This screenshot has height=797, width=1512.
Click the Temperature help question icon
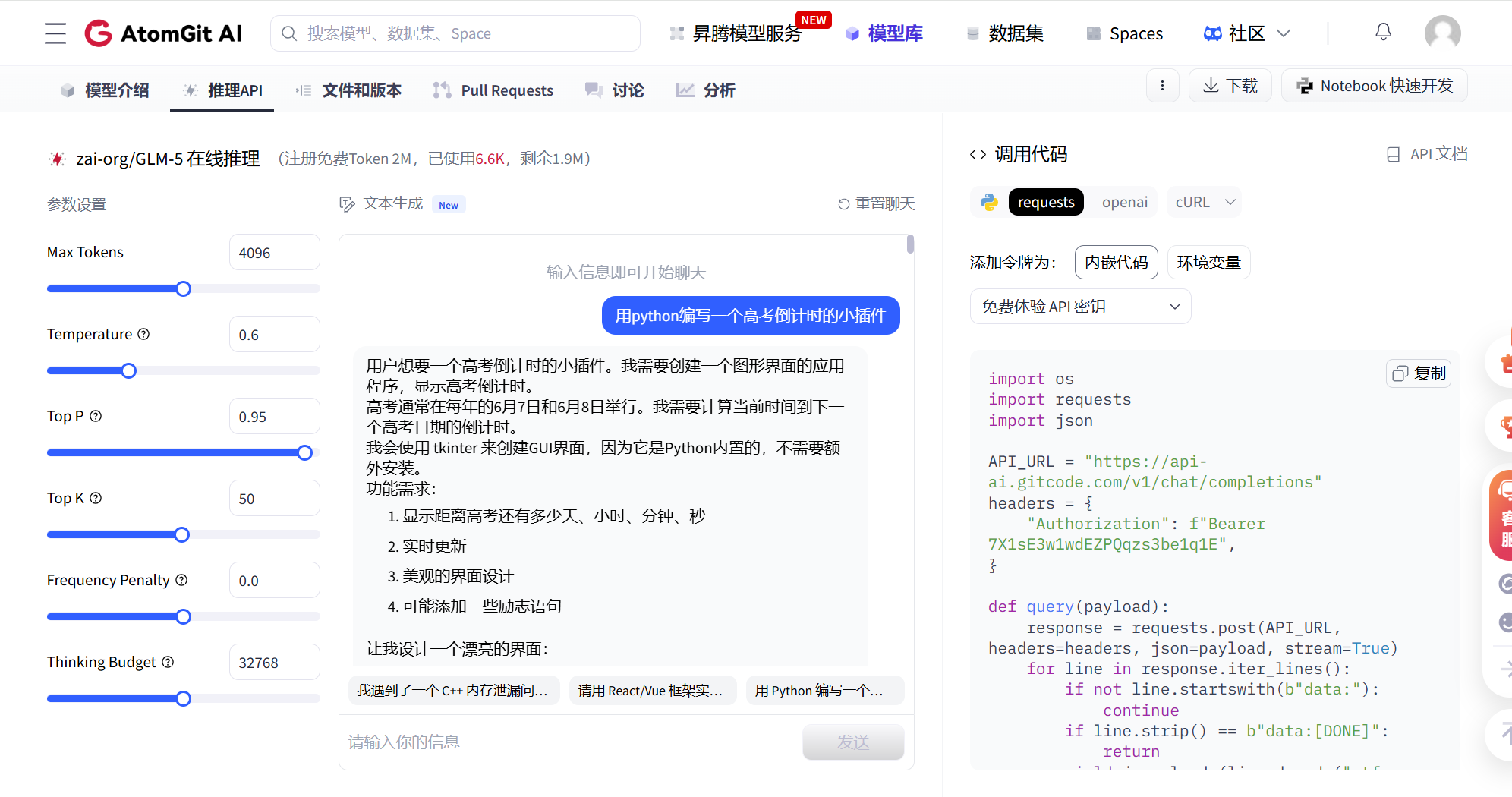(143, 334)
